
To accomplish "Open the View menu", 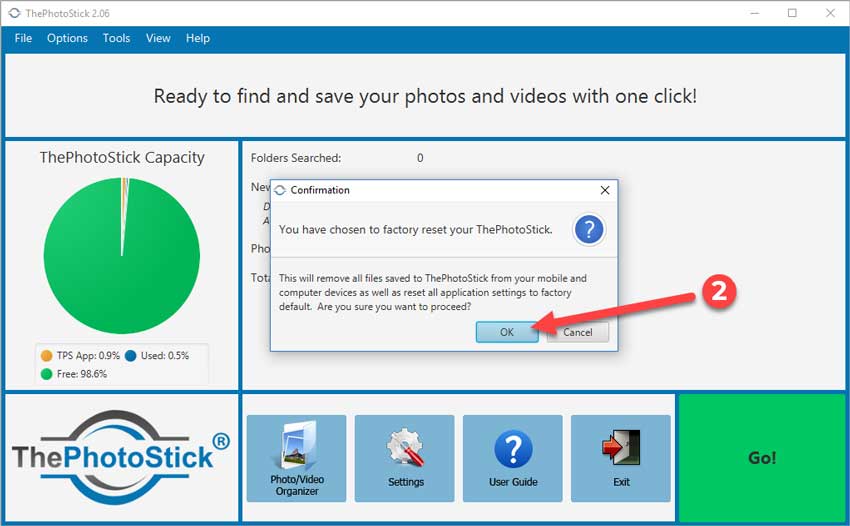I will coord(158,39).
